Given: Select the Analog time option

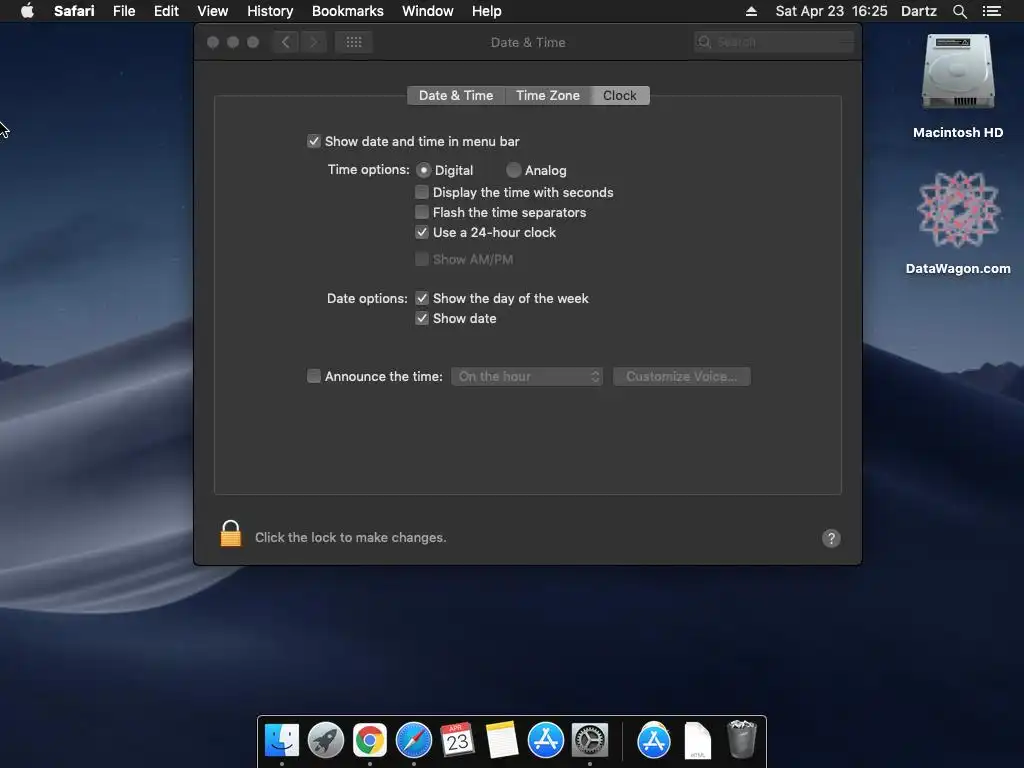Looking at the screenshot, I should 513,170.
